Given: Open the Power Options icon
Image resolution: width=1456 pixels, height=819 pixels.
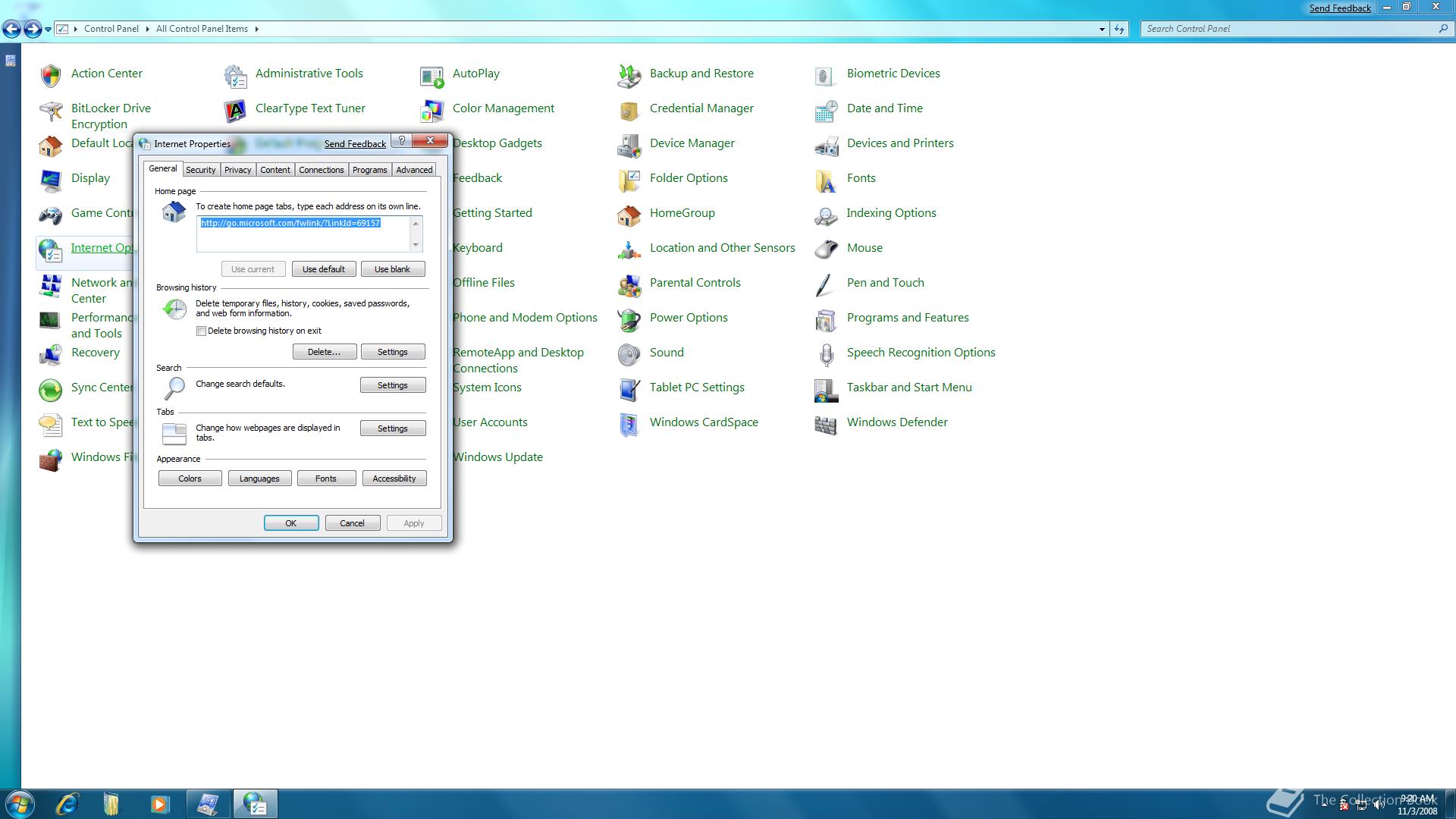Looking at the screenshot, I should (629, 320).
